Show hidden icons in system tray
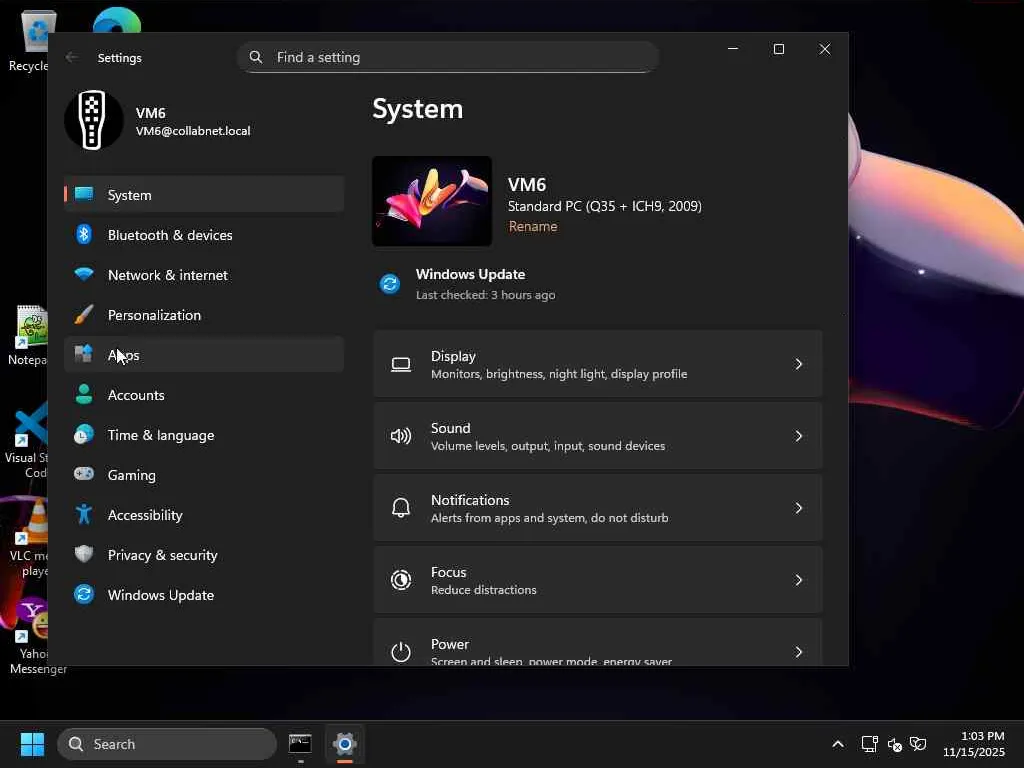Viewport: 1024px width, 768px height. (x=838, y=744)
